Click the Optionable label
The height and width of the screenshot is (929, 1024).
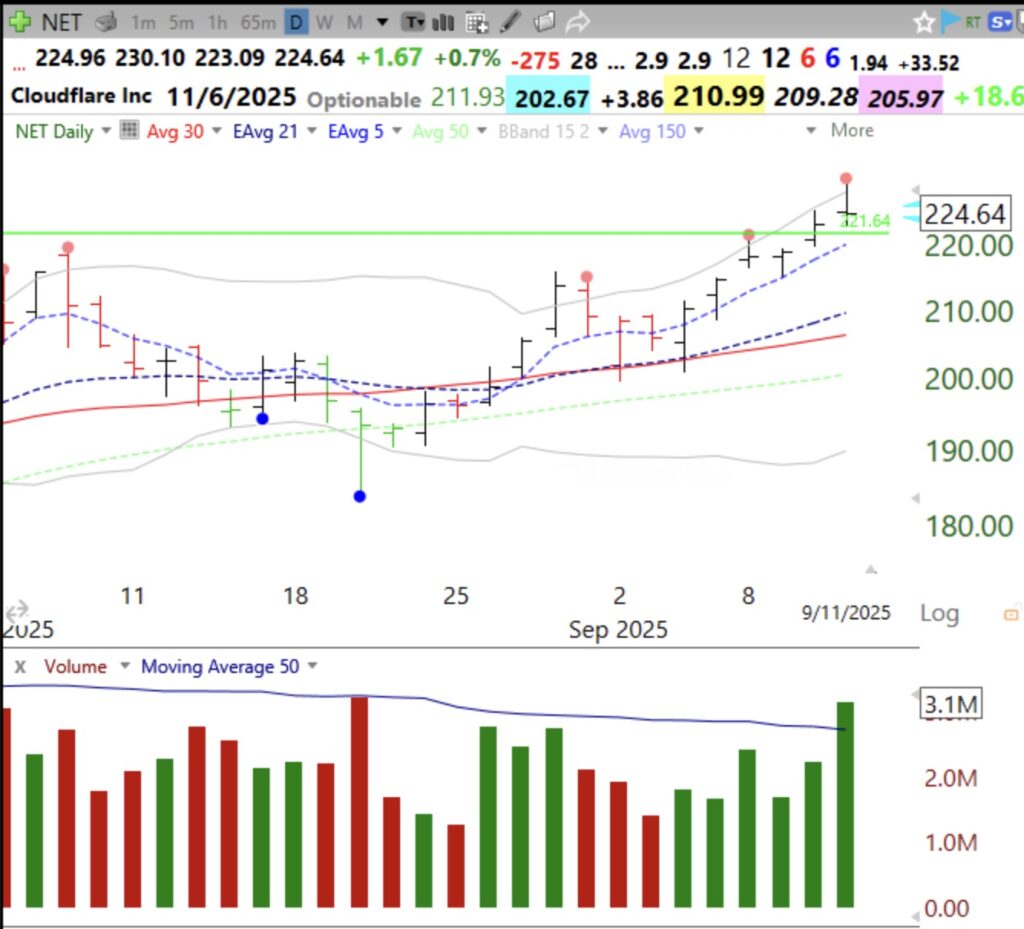click(x=364, y=101)
